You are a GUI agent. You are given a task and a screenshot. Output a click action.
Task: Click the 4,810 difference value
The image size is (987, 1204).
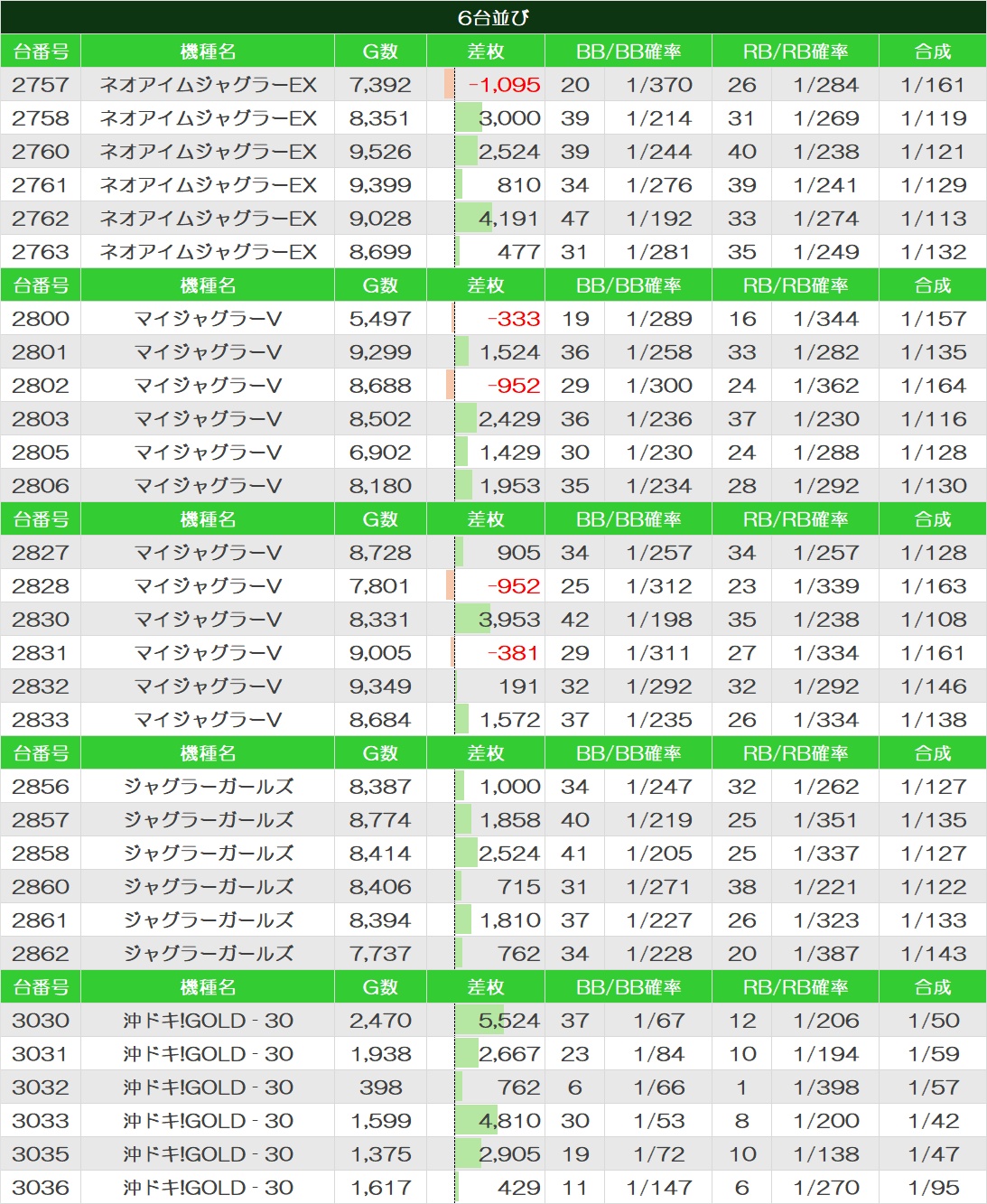[509, 1121]
